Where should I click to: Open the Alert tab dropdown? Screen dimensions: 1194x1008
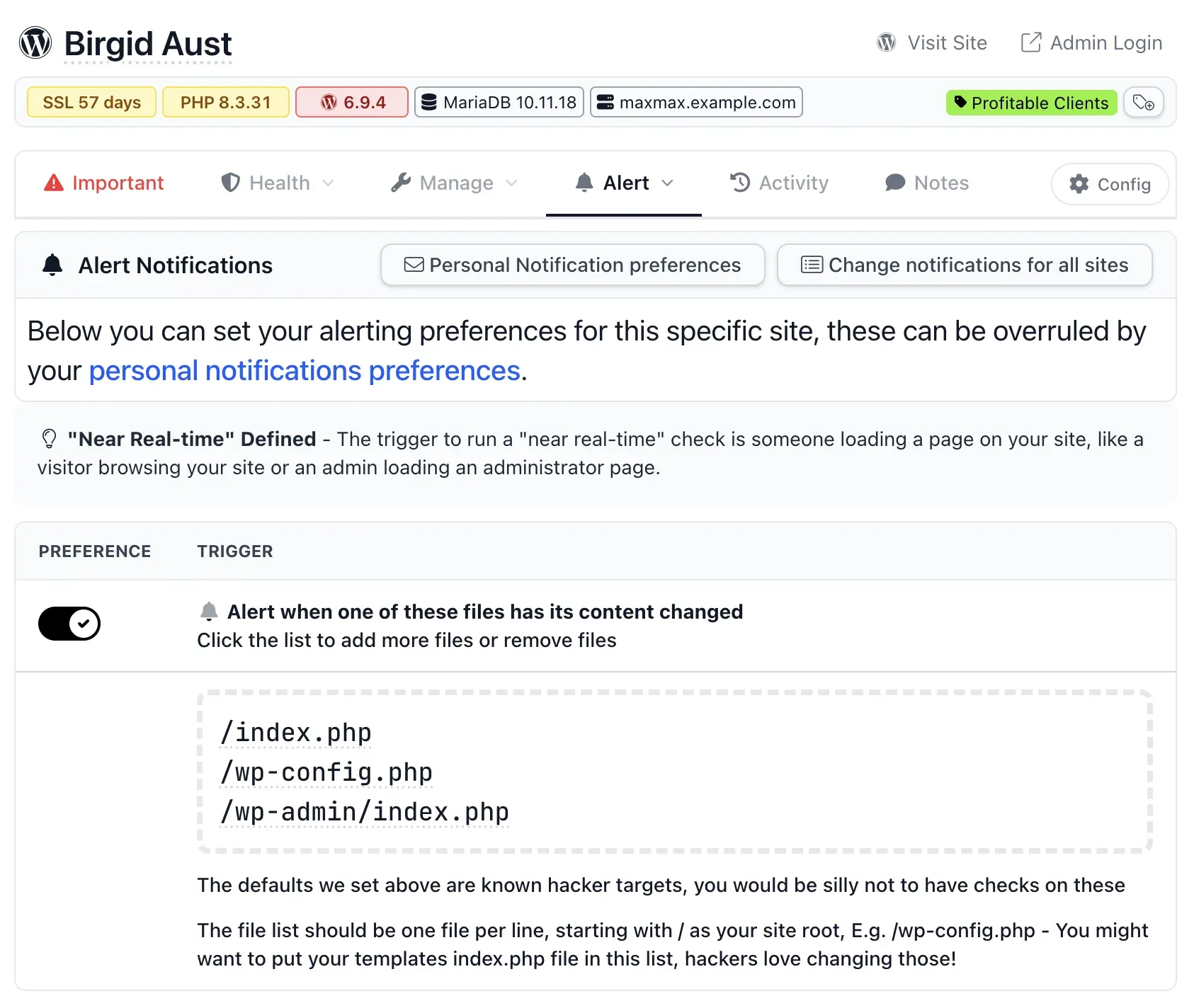click(x=624, y=183)
